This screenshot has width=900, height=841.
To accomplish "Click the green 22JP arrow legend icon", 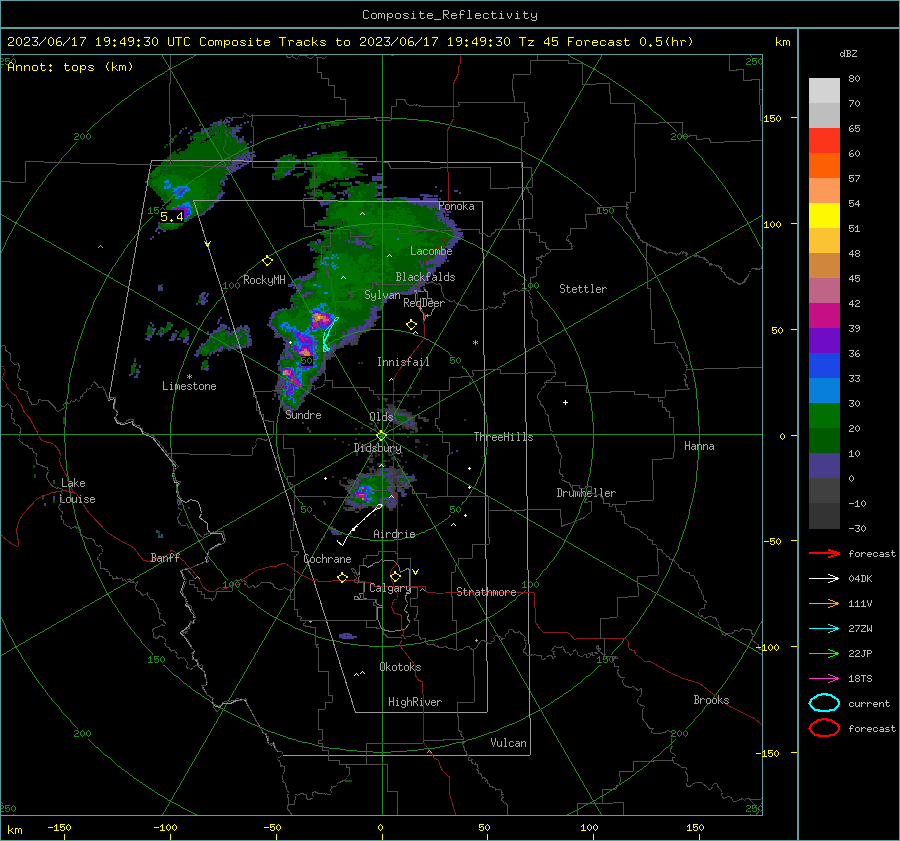I will pos(824,653).
